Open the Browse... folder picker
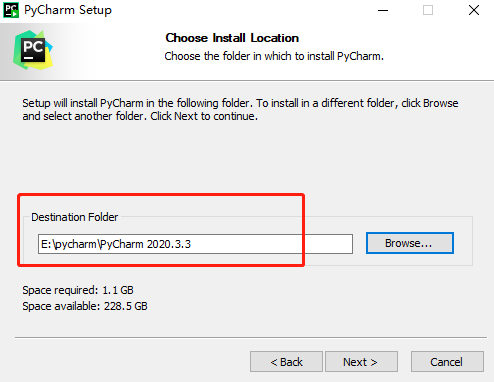Viewport: 494px width, 382px height. [x=410, y=243]
